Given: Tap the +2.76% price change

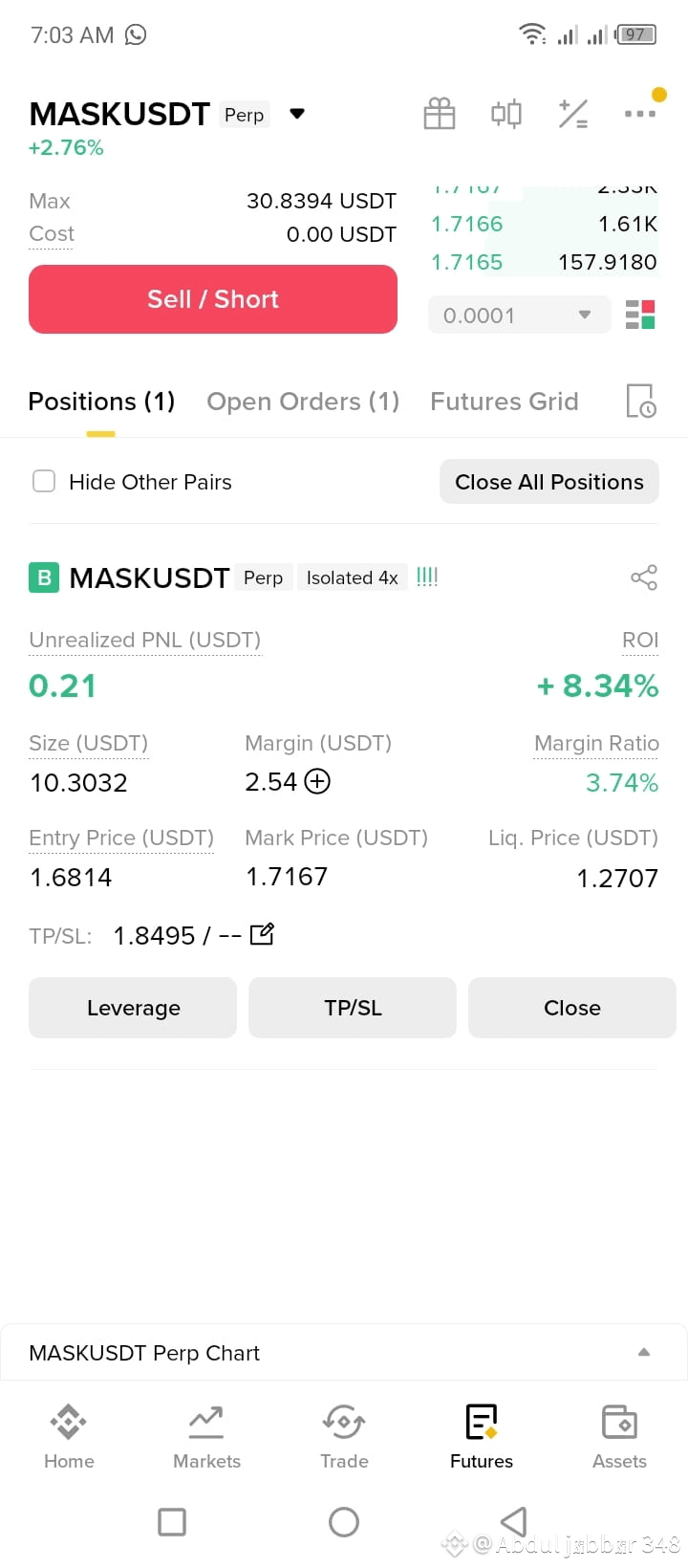Looking at the screenshot, I should 66,147.
